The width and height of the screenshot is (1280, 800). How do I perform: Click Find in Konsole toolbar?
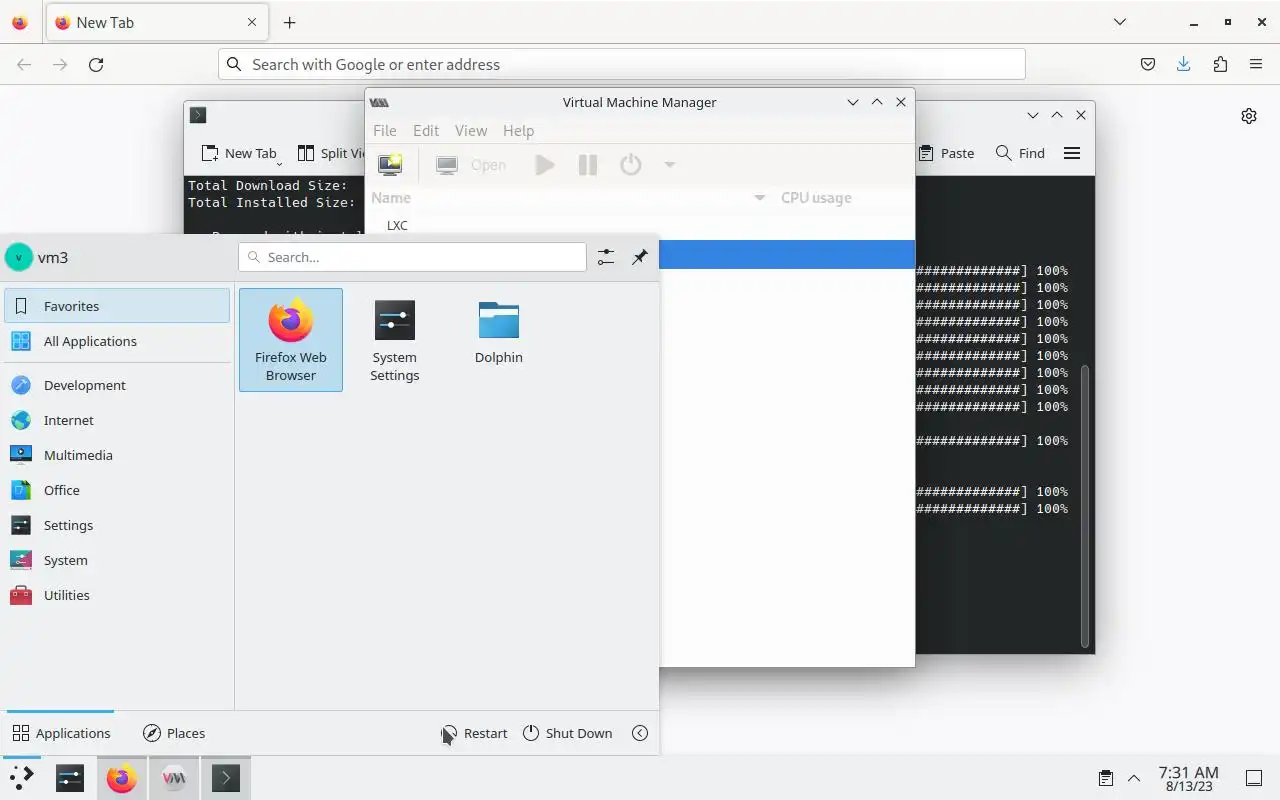point(1021,153)
